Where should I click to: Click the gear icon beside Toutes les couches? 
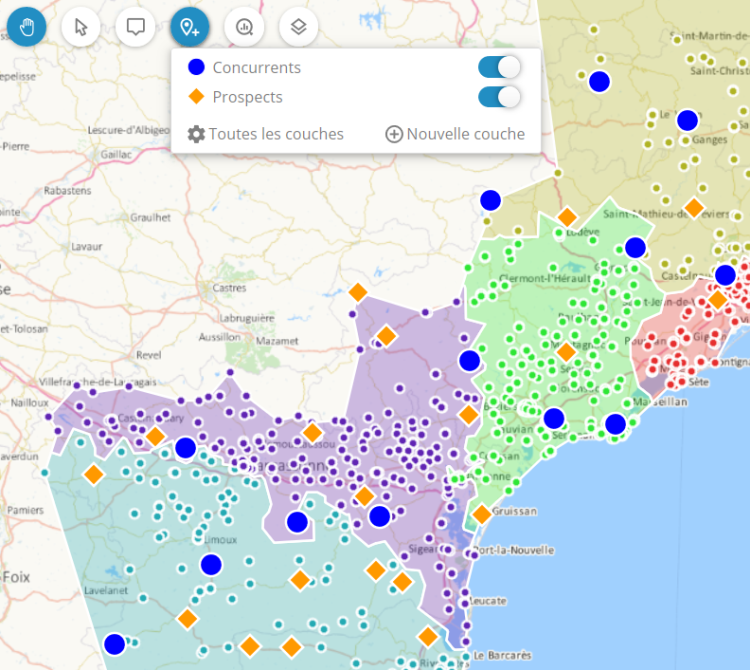tap(196, 134)
